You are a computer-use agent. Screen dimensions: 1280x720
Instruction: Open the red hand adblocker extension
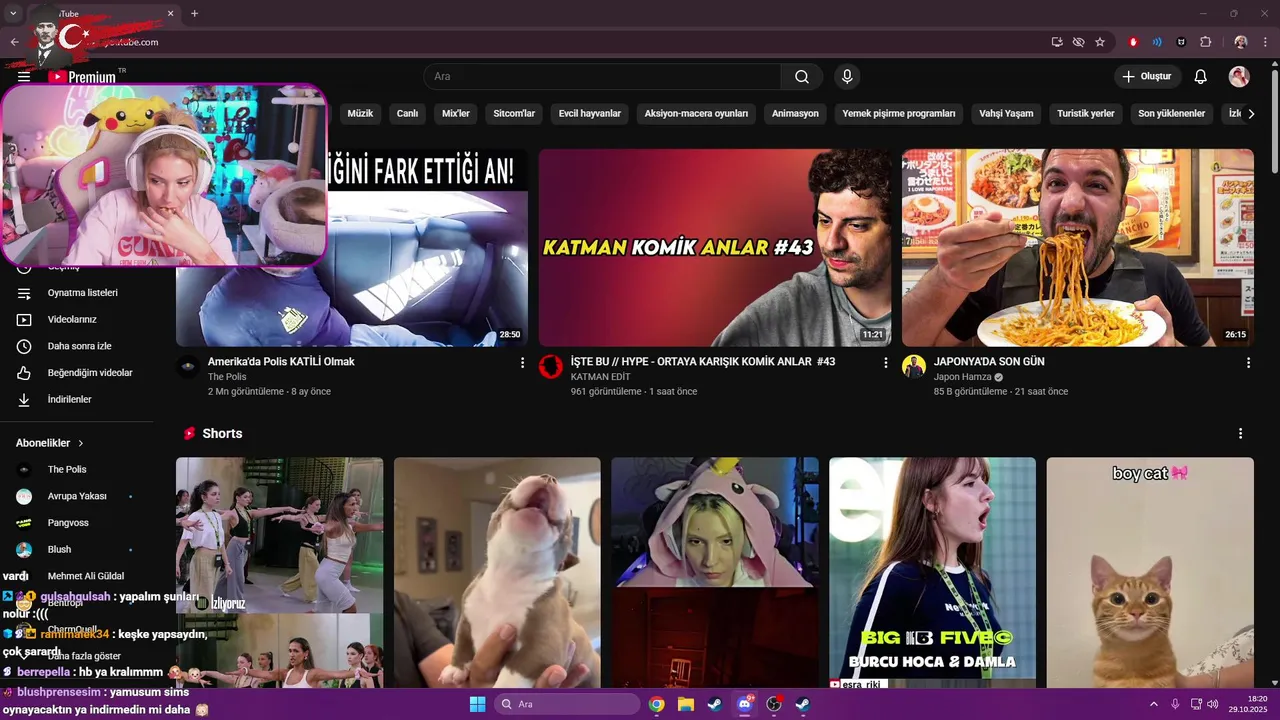tap(1133, 42)
